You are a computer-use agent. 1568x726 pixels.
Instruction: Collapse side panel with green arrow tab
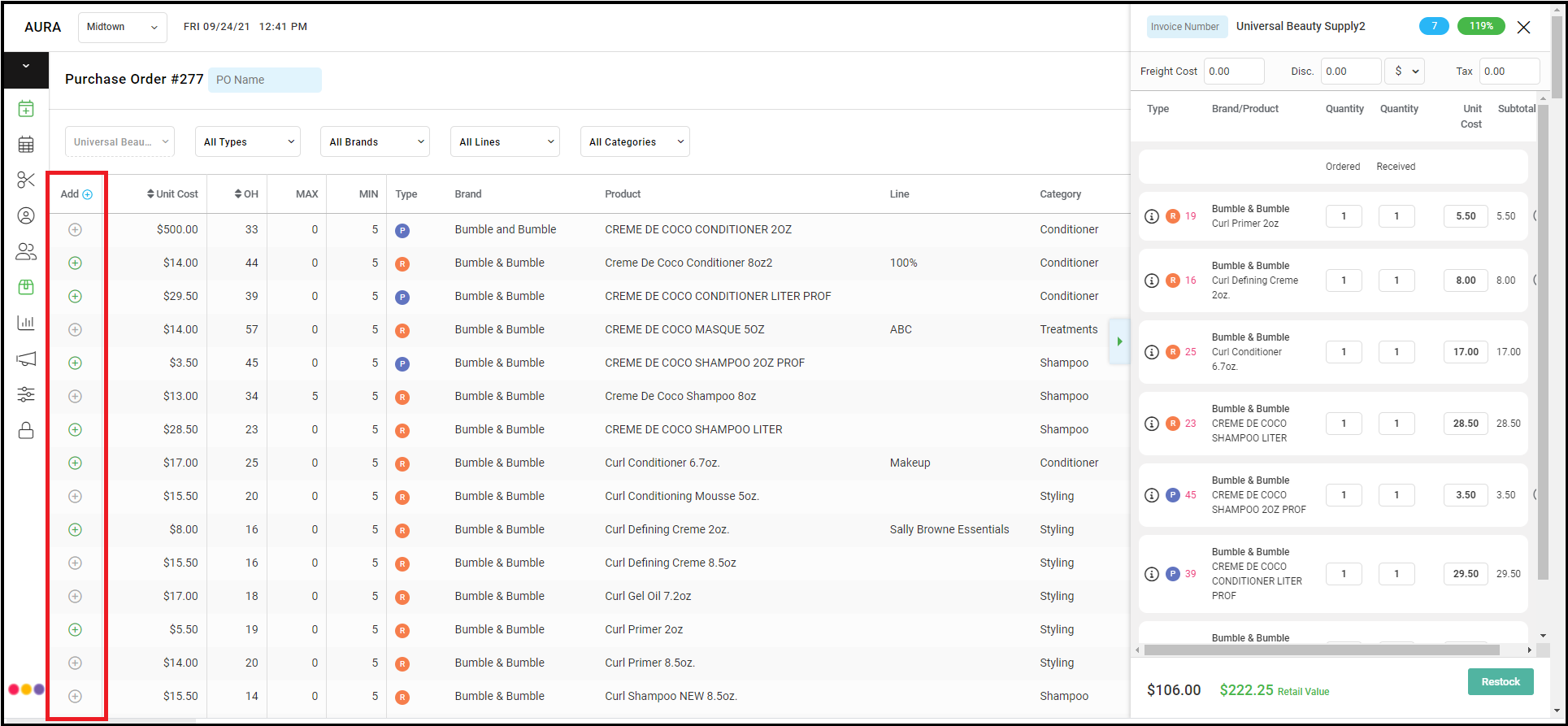1119,341
